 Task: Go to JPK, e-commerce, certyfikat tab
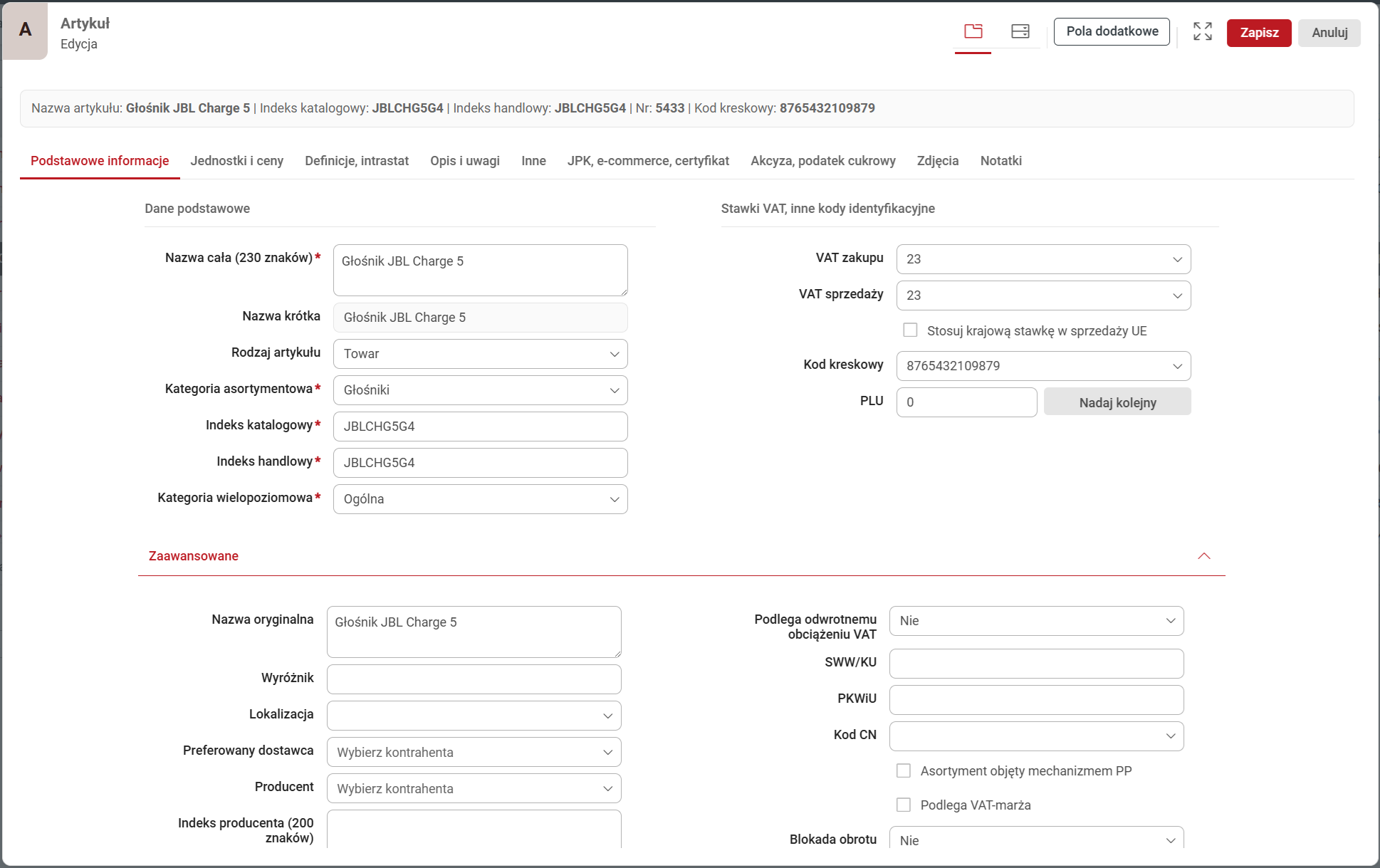click(648, 161)
